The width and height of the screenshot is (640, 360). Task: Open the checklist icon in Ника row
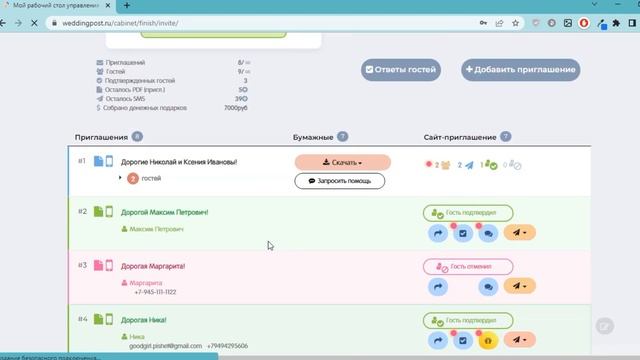pos(463,340)
